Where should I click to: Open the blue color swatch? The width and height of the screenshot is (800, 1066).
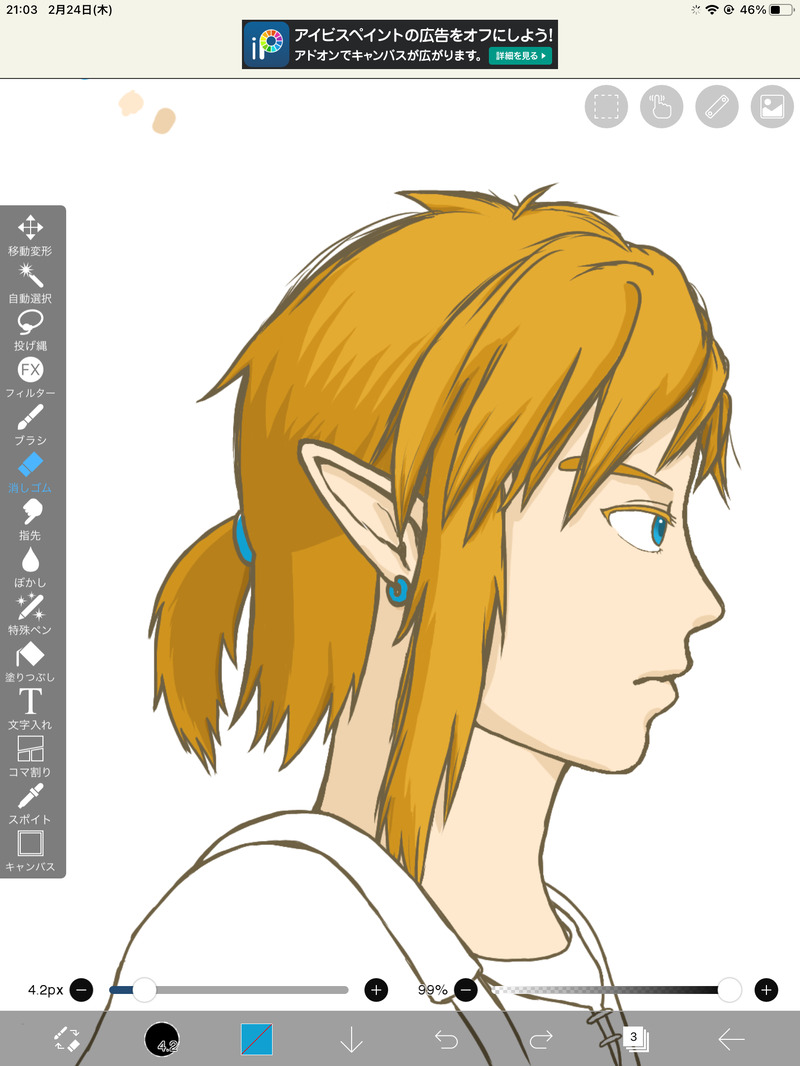(257, 1039)
